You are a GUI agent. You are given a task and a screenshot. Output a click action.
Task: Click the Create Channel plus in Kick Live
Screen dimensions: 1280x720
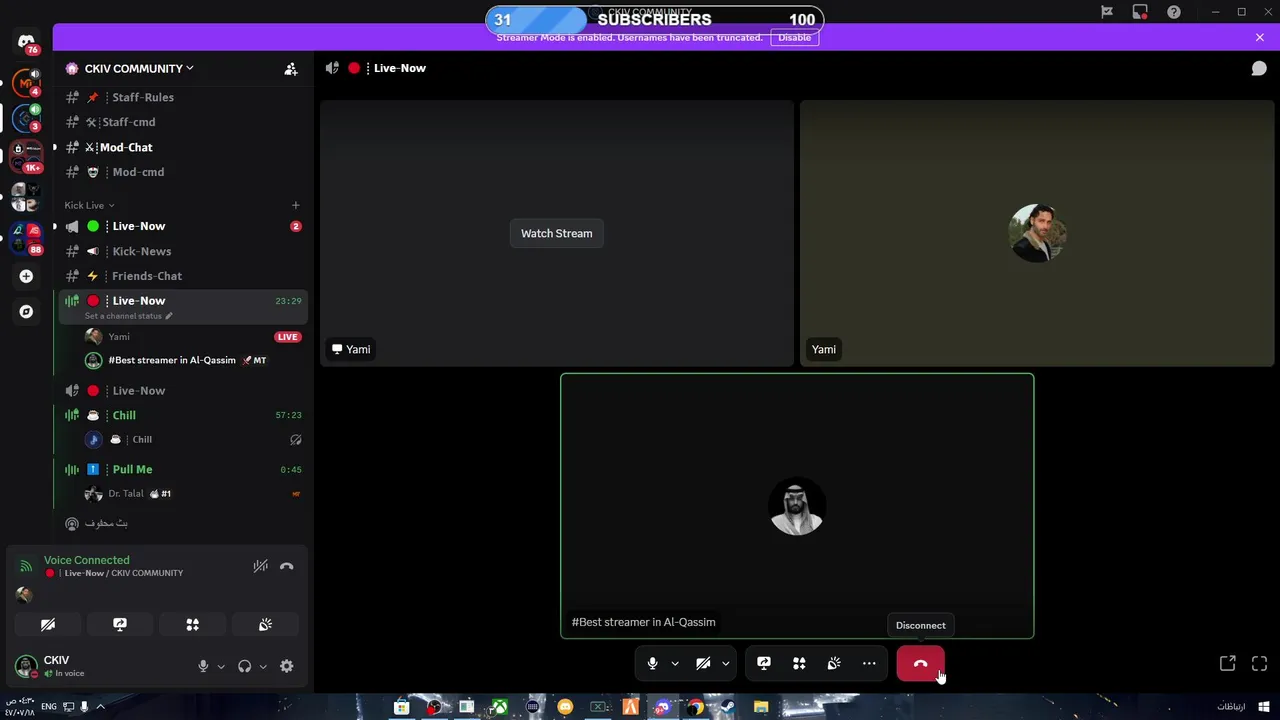[x=295, y=205]
